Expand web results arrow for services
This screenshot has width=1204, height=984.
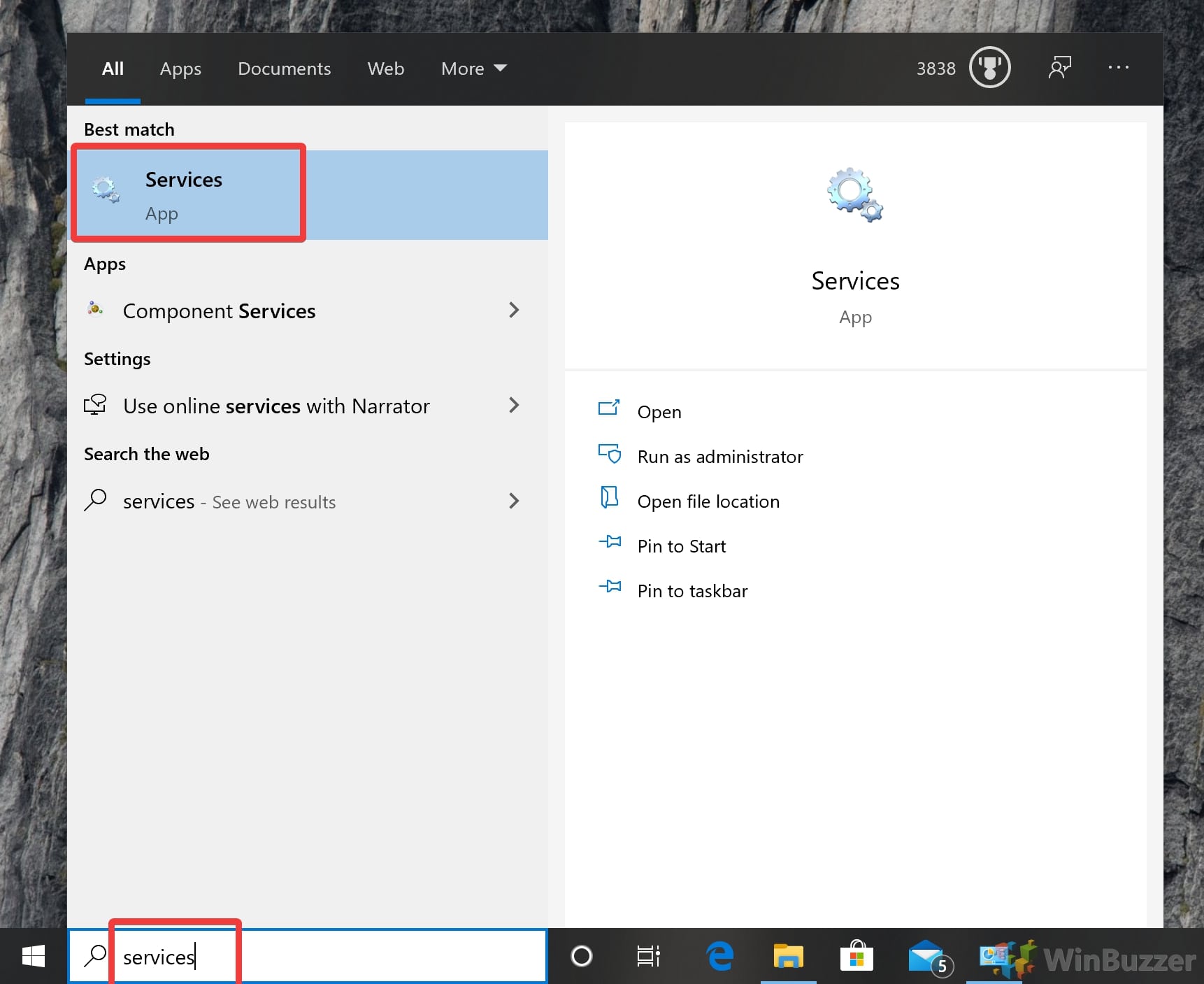514,501
